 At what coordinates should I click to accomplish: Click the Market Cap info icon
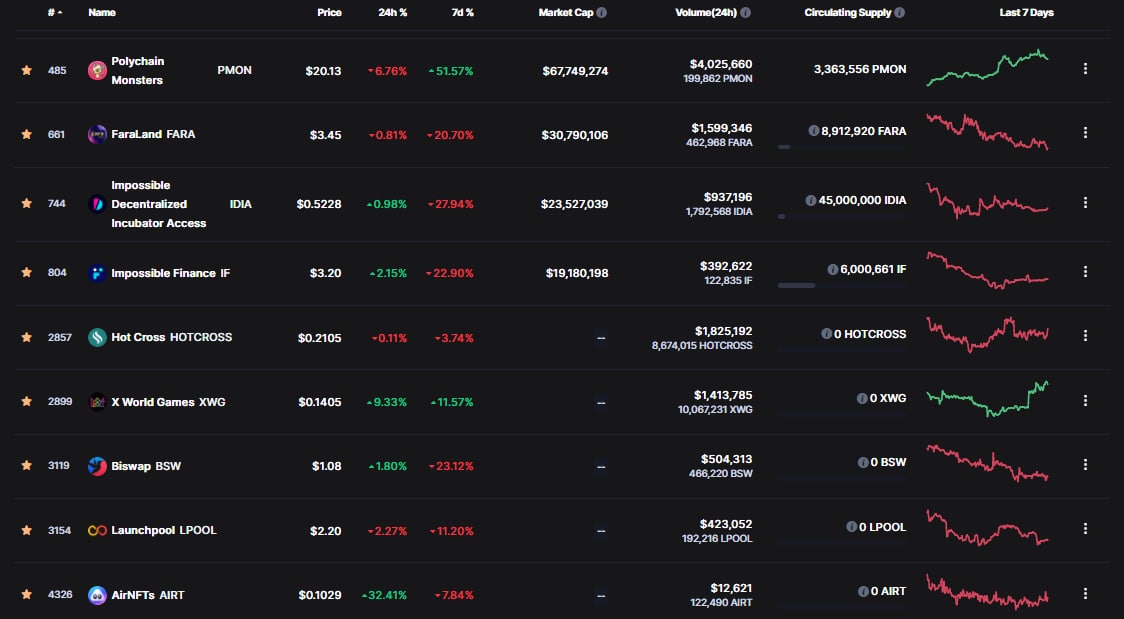(602, 13)
